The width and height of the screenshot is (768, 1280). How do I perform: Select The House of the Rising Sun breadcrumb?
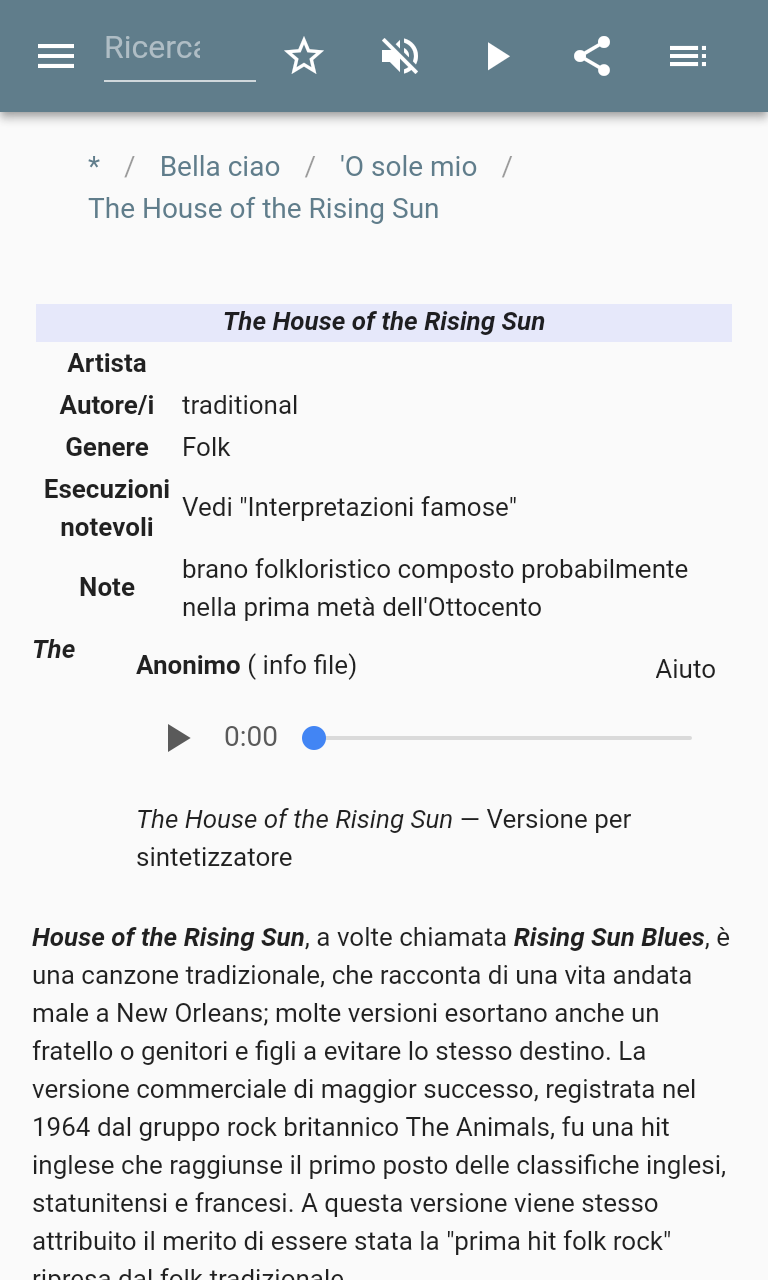263,208
